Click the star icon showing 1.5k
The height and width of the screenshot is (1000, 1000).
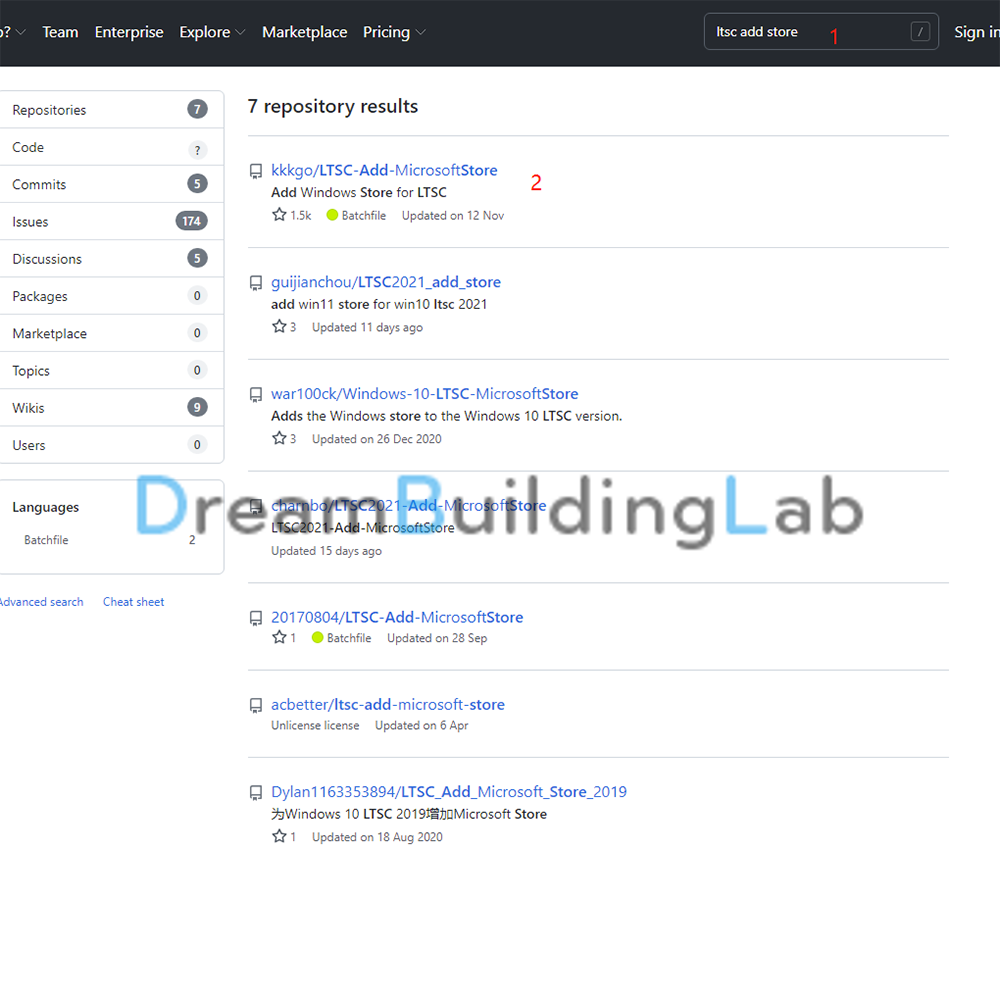[279, 215]
